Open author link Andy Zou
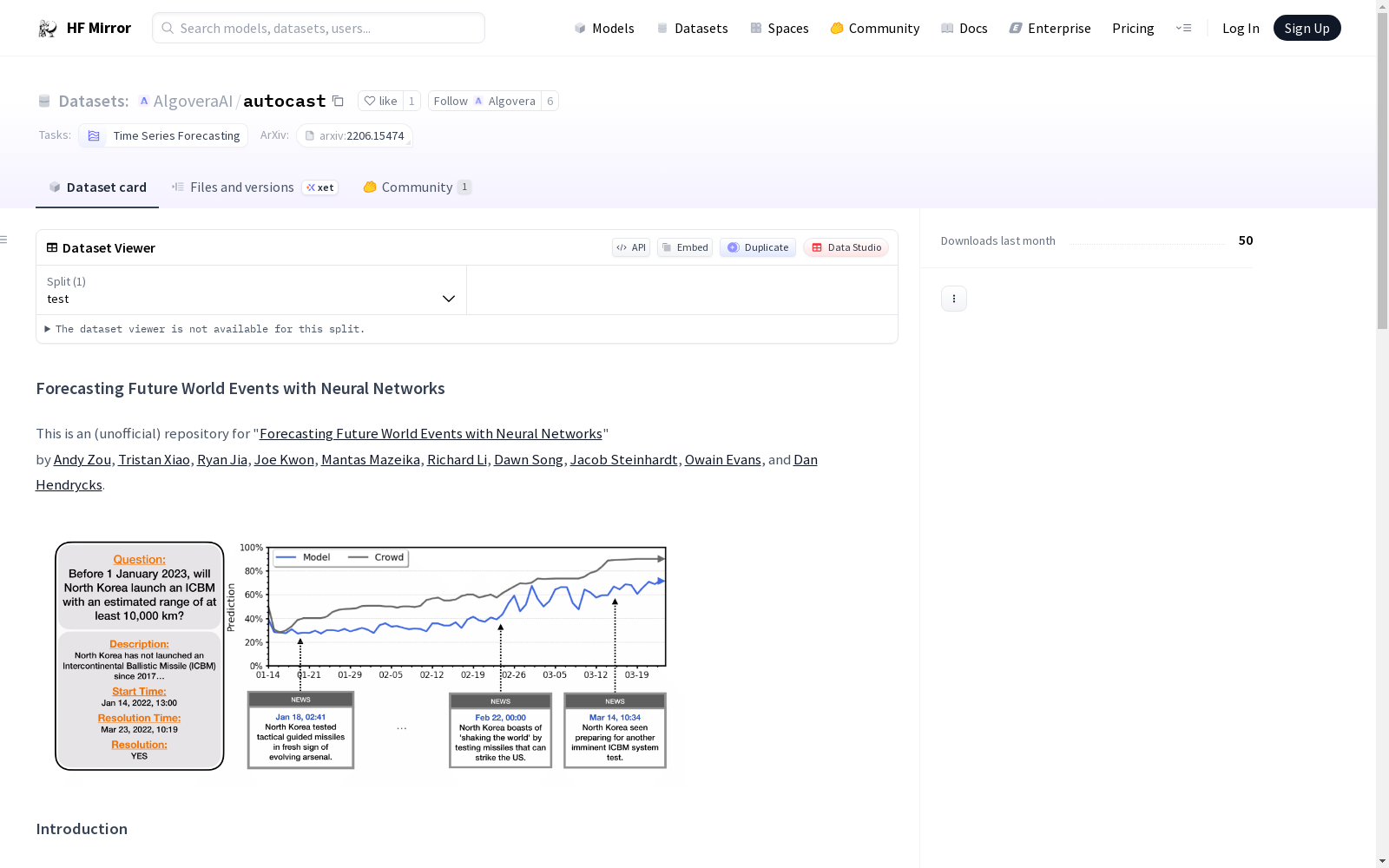1389x868 pixels. tap(82, 460)
